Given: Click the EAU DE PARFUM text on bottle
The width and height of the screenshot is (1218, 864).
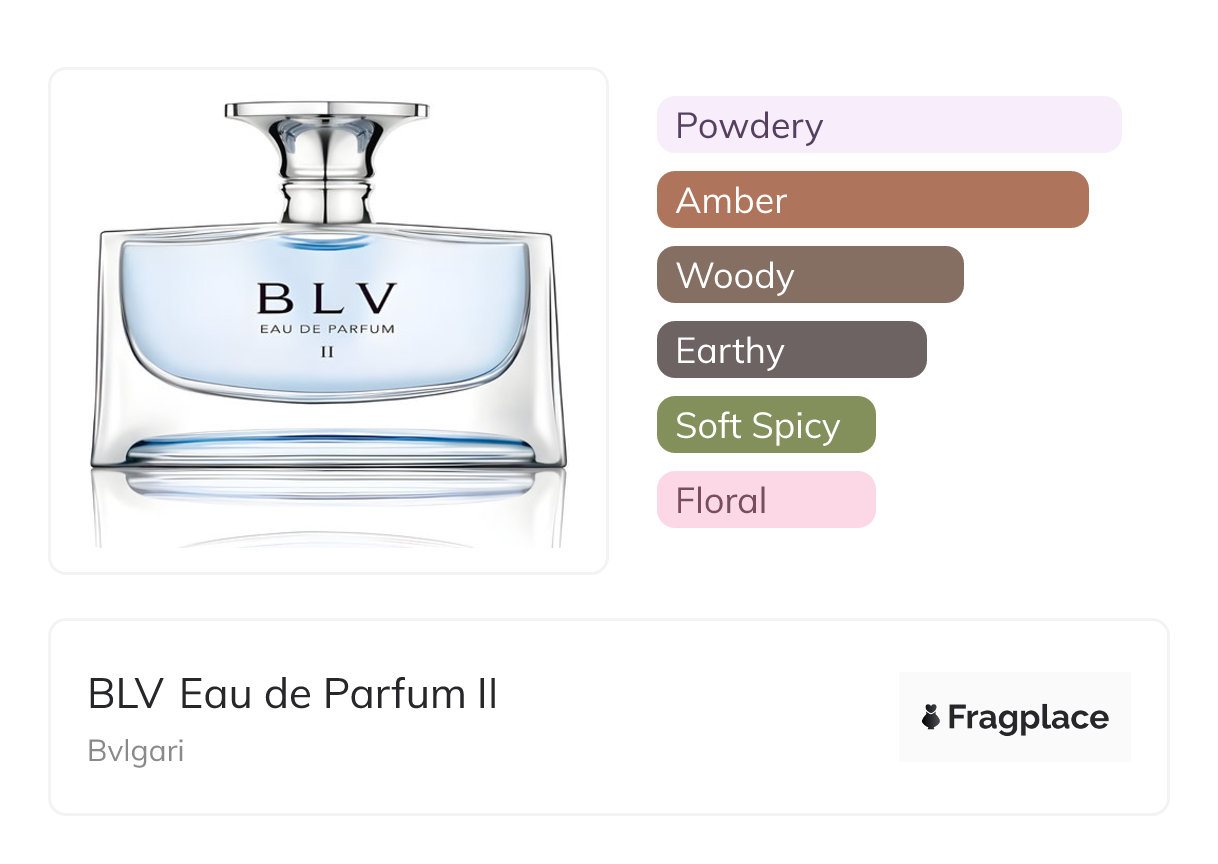Looking at the screenshot, I should click(326, 328).
